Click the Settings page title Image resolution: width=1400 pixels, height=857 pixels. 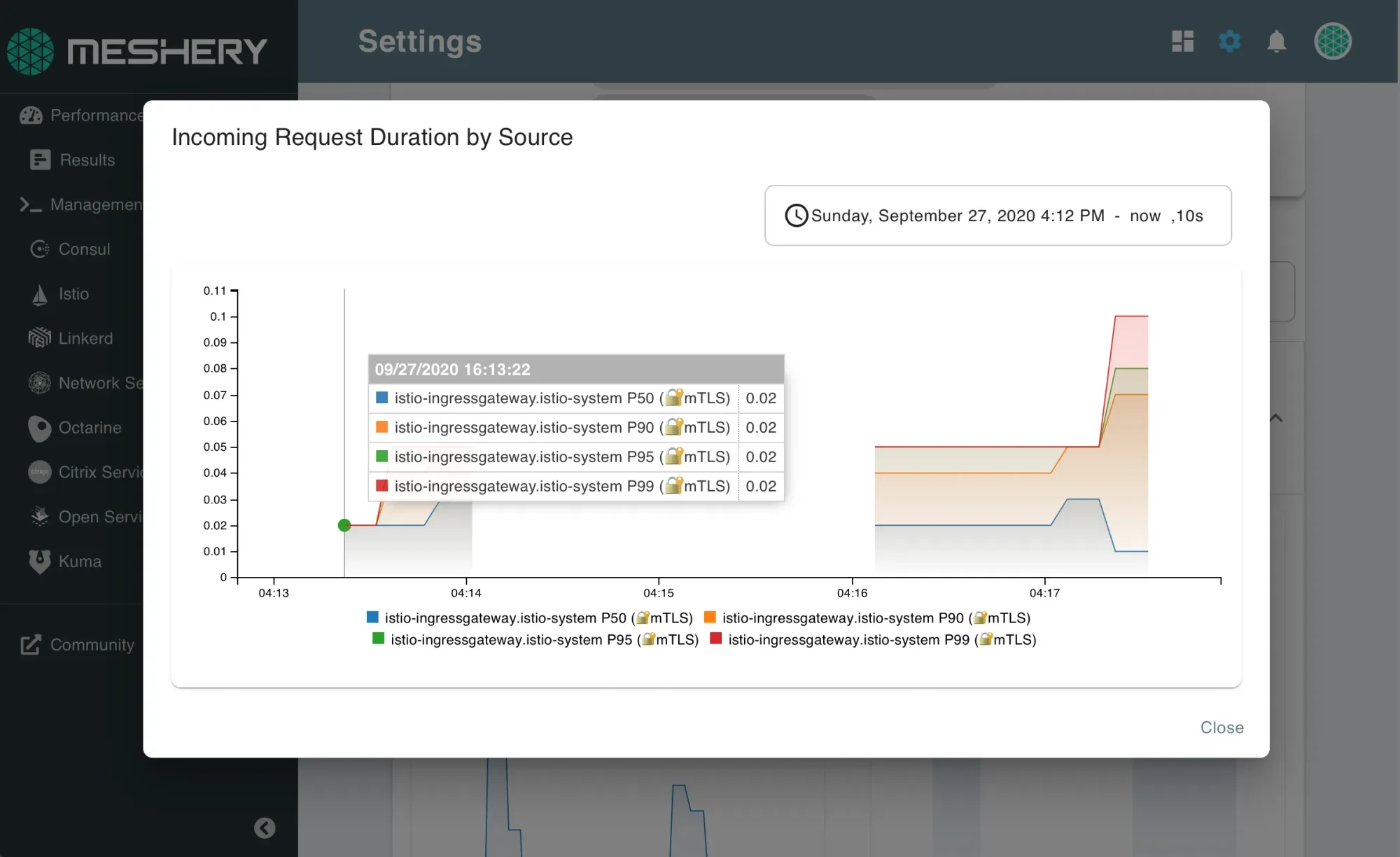point(420,41)
